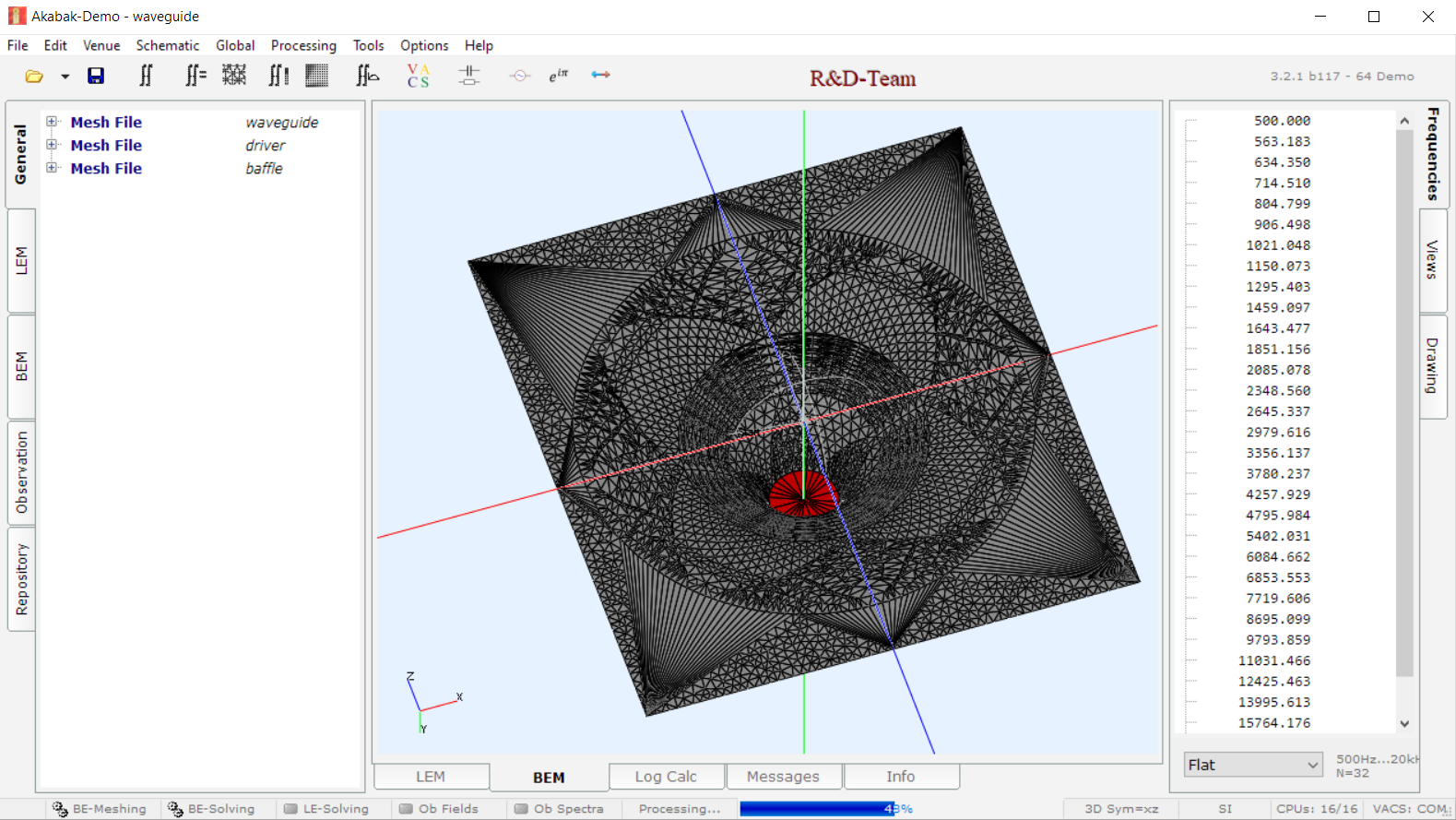1456x820 pixels.
Task: Expand the driver Mesh File node
Action: (53, 145)
